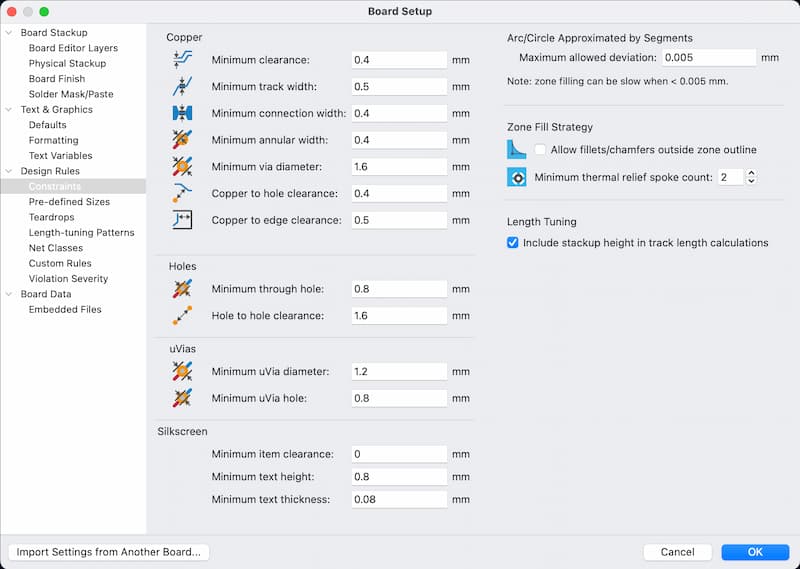Collapse the Design Rules tree section

coord(11,171)
